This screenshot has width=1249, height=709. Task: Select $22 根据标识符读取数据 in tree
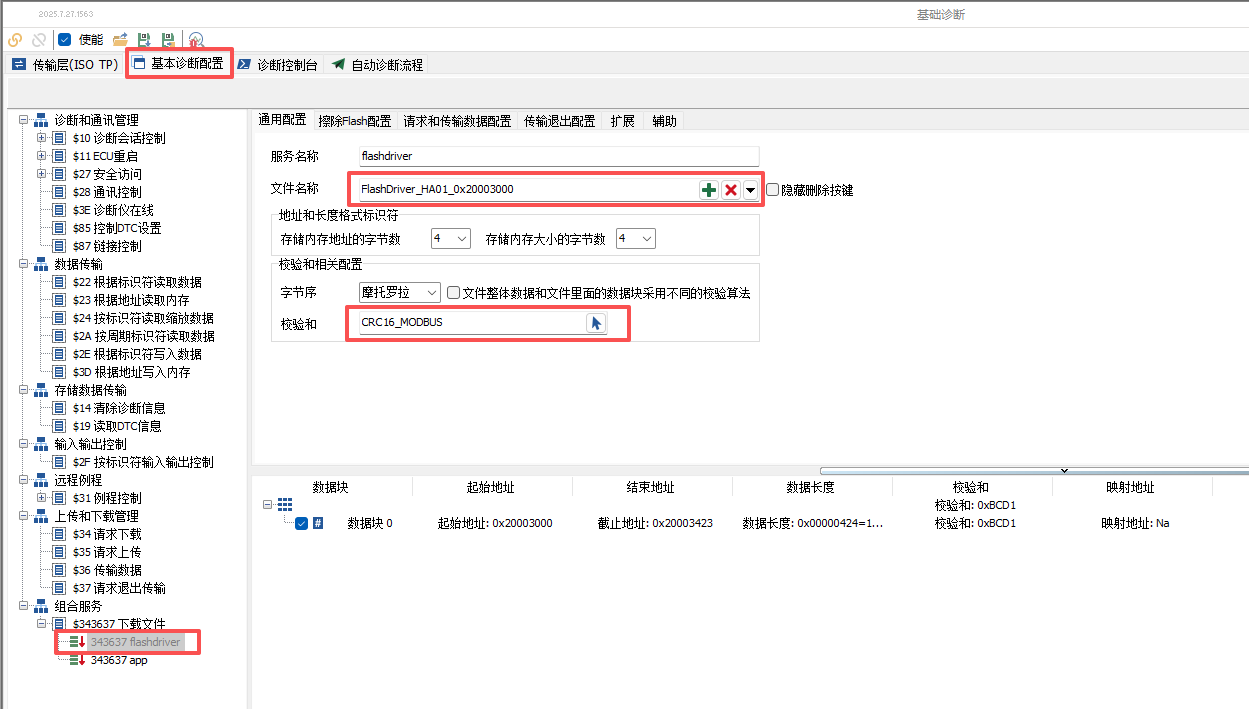136,282
